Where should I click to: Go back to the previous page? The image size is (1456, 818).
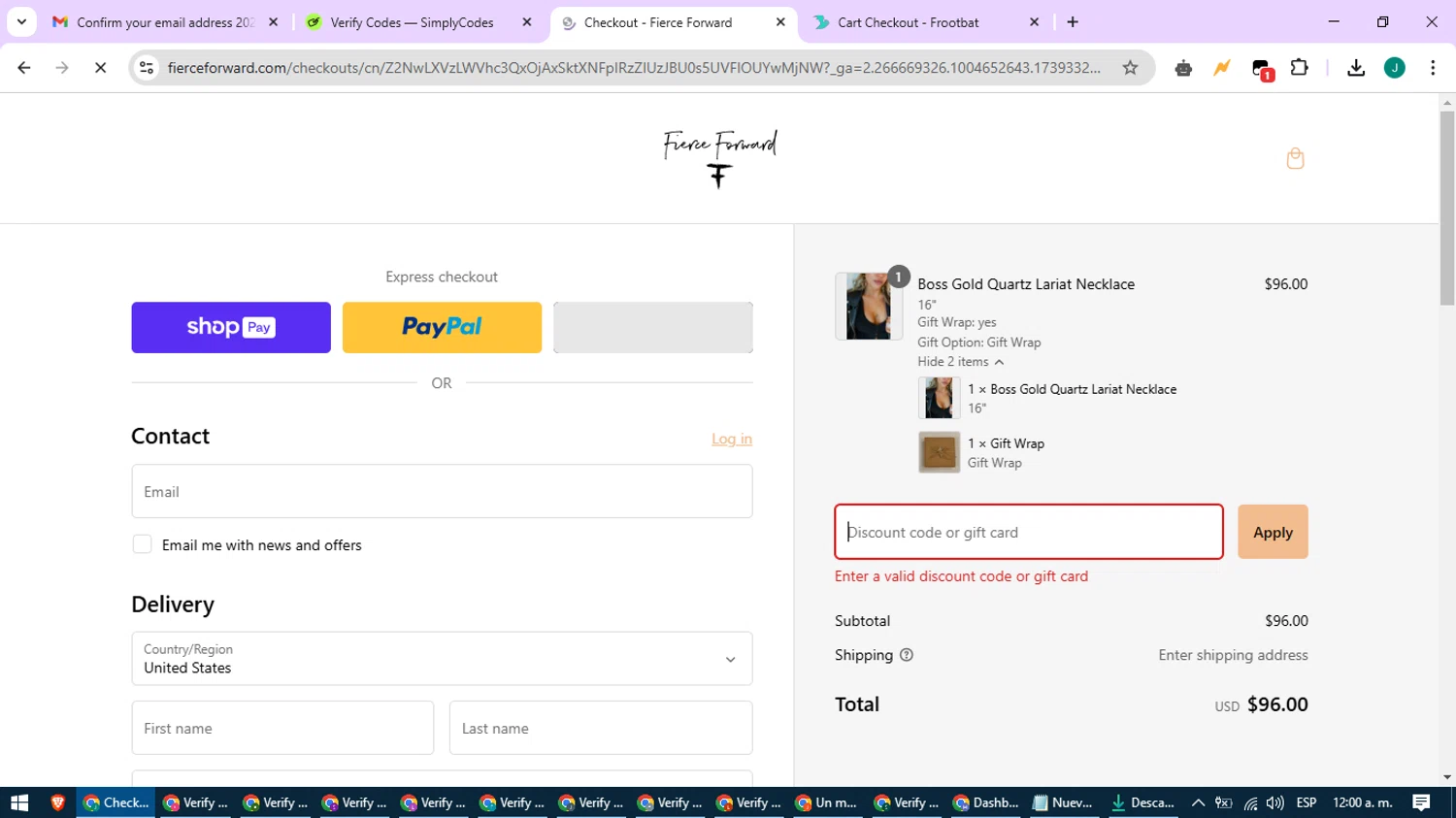click(24, 67)
